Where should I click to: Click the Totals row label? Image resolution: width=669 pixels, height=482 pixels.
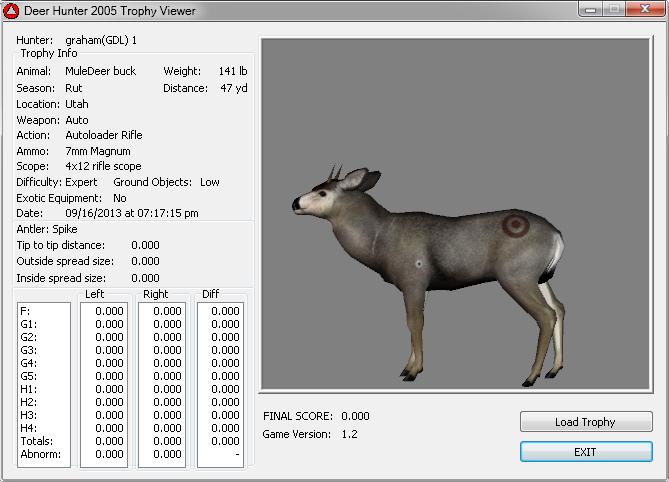(36, 441)
